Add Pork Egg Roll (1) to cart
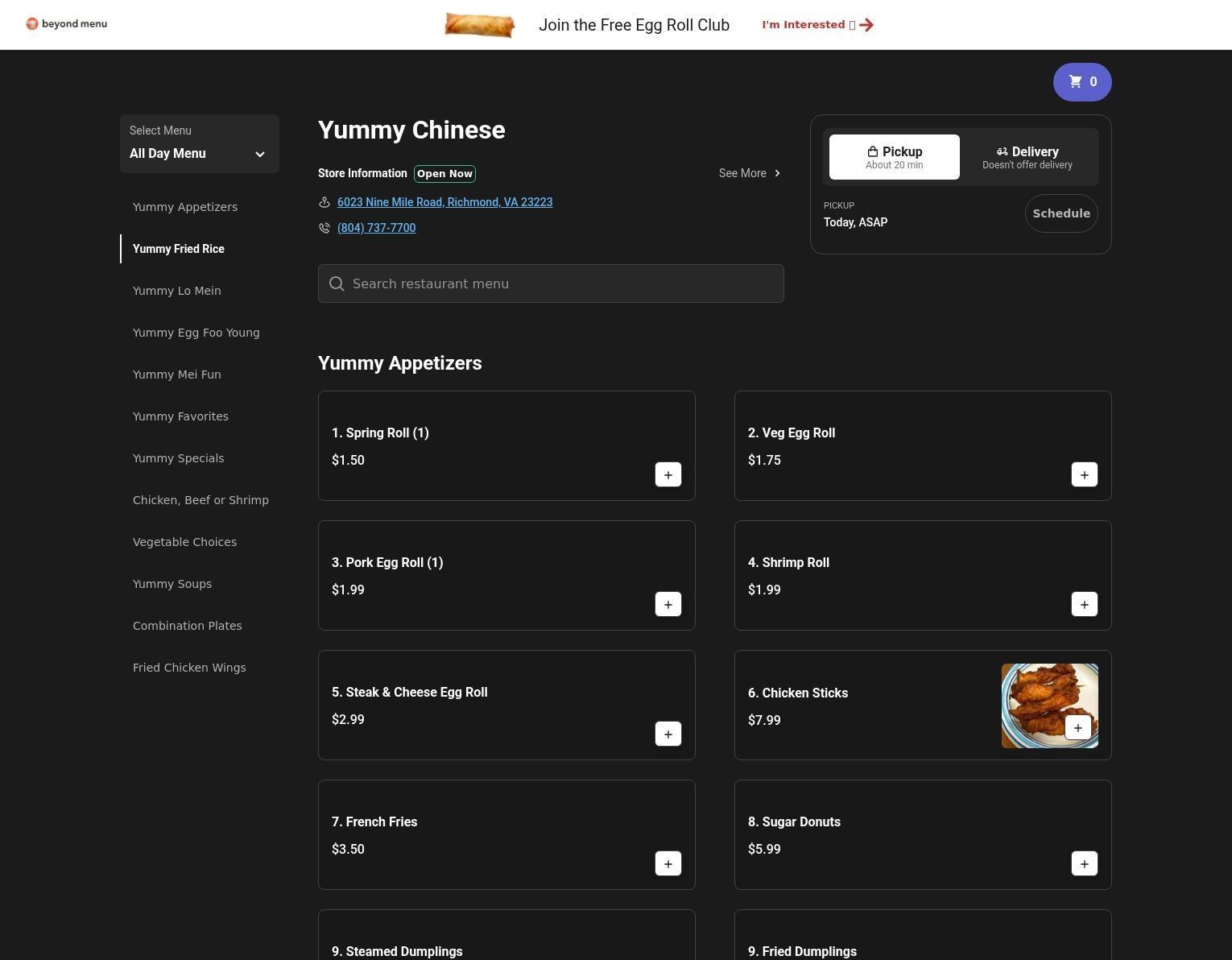Viewport: 1232px width, 960px height. point(668,604)
